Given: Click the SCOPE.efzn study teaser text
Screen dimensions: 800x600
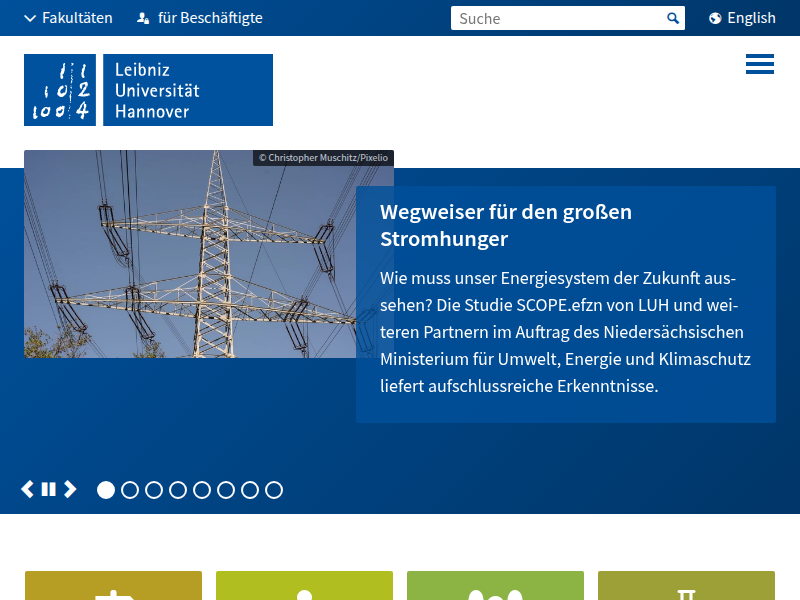Looking at the screenshot, I should 565,332.
